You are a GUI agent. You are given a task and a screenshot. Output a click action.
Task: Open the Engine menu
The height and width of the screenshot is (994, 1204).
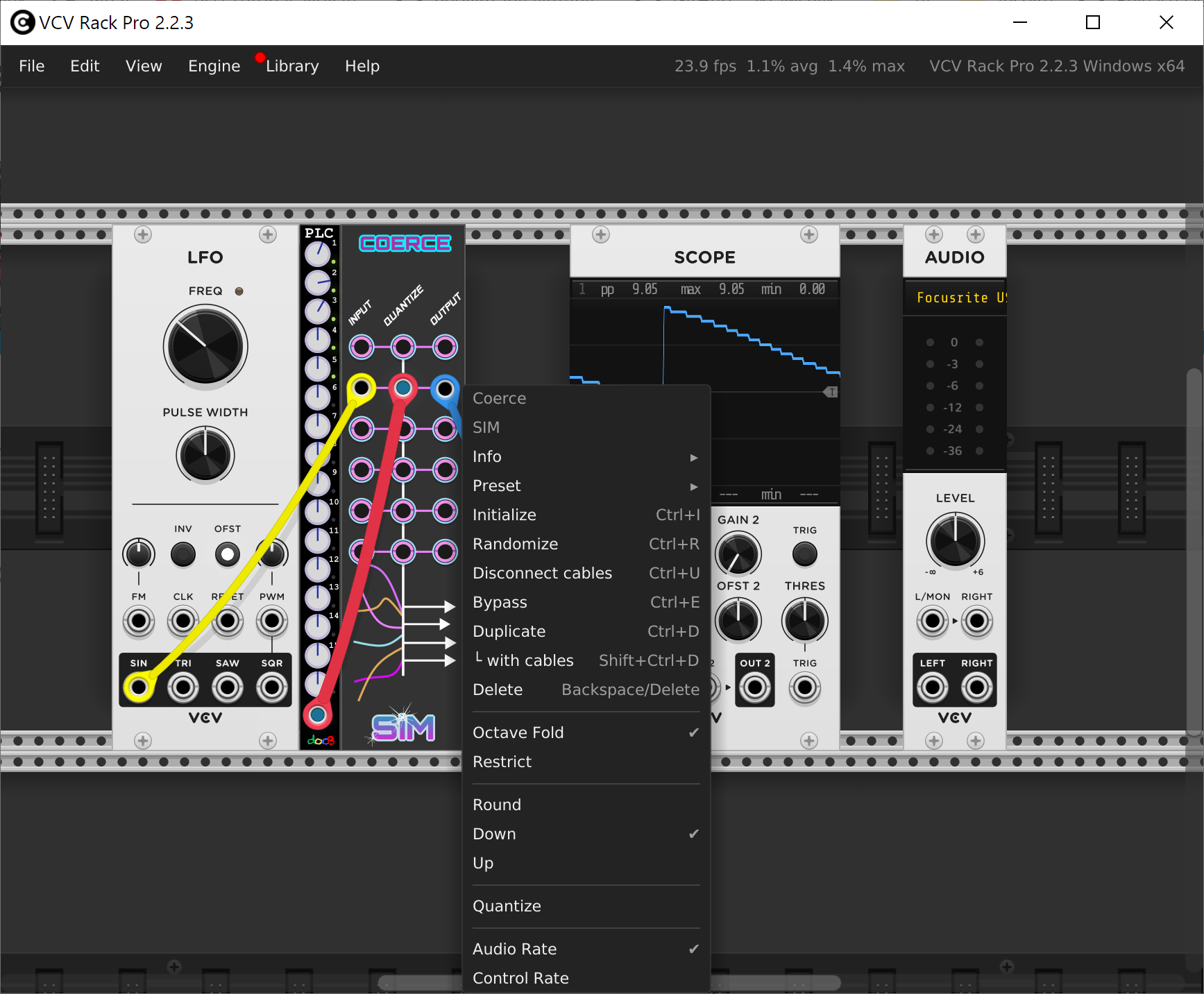(214, 66)
